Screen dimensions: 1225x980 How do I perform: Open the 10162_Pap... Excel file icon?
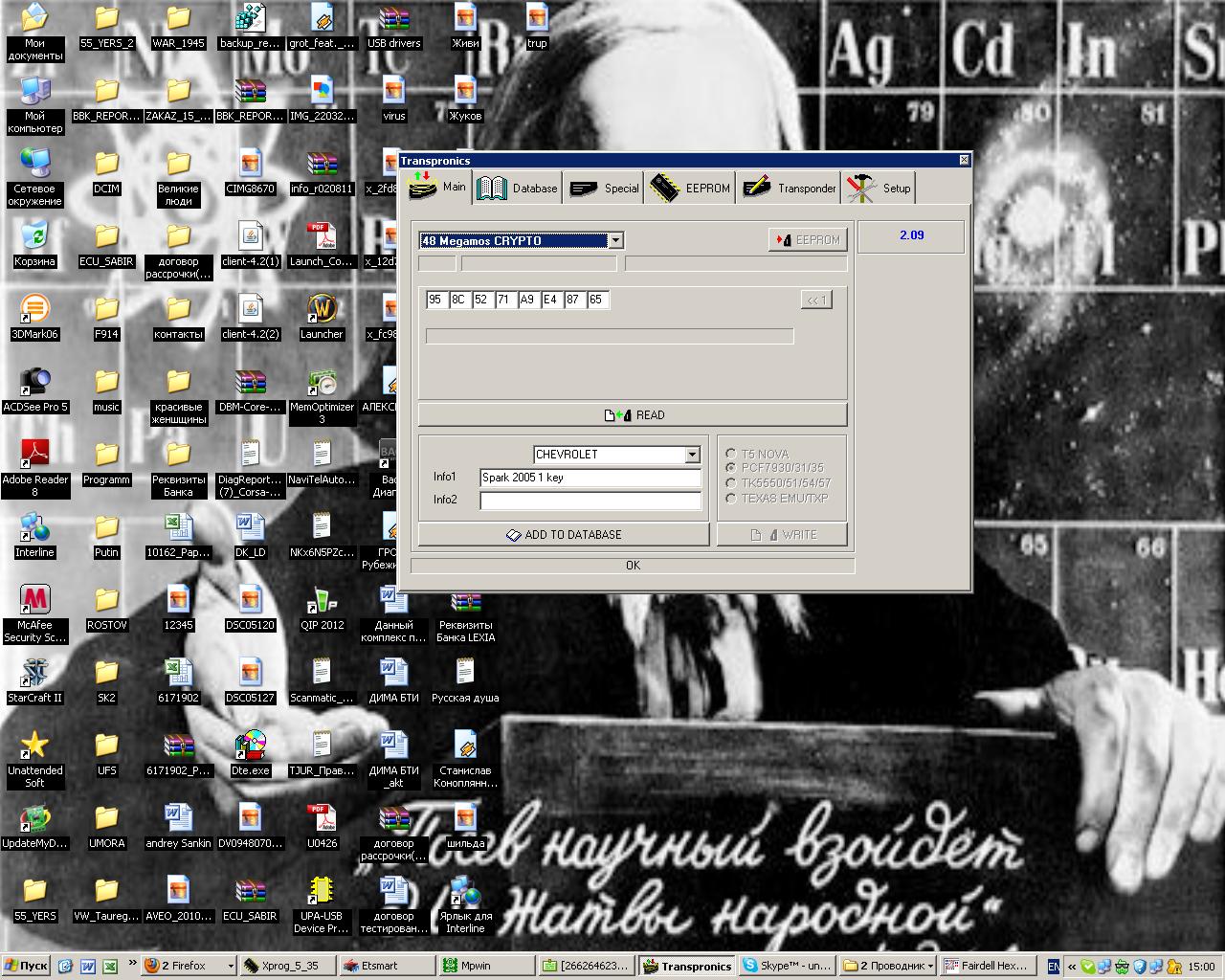click(x=178, y=535)
